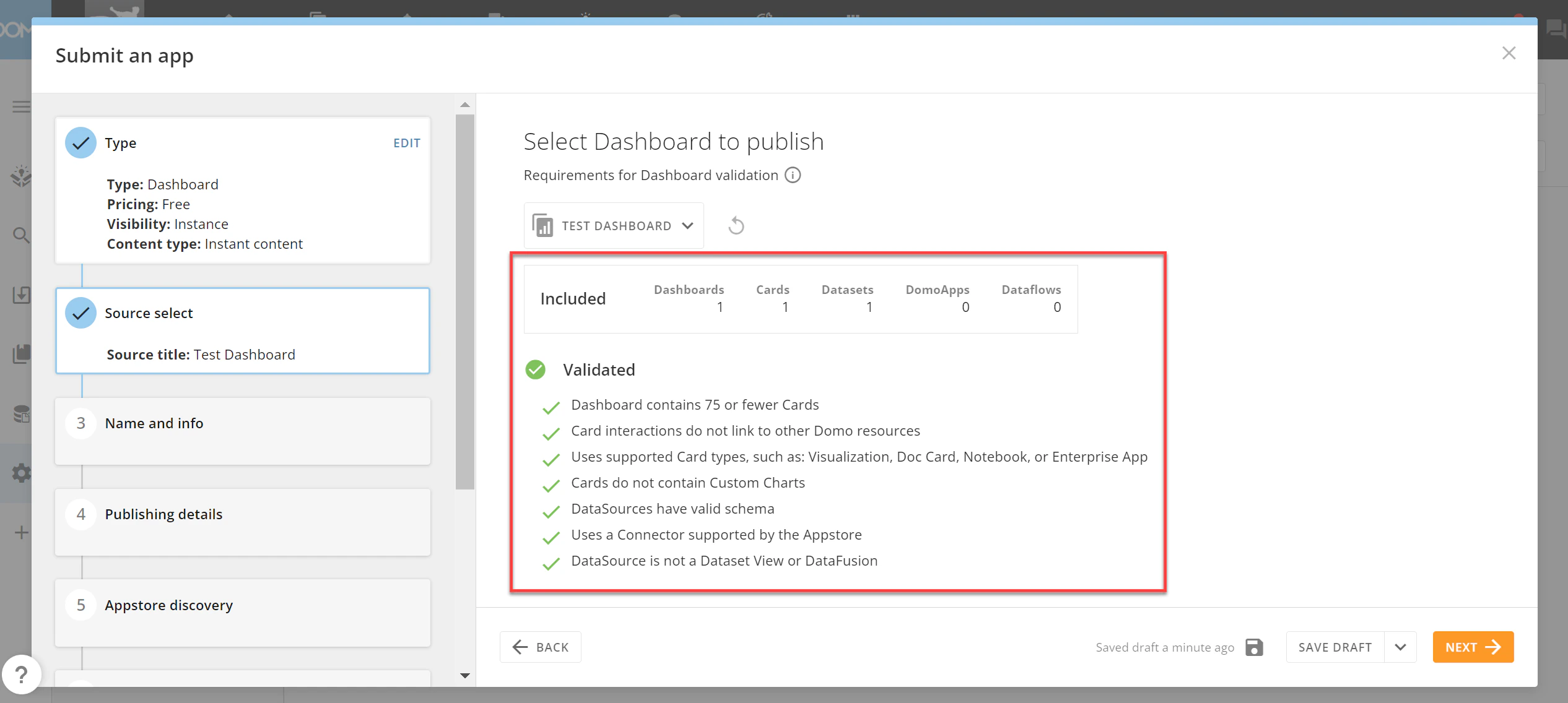Select the Type step card
This screenshot has height=703, width=1568.
(243, 191)
